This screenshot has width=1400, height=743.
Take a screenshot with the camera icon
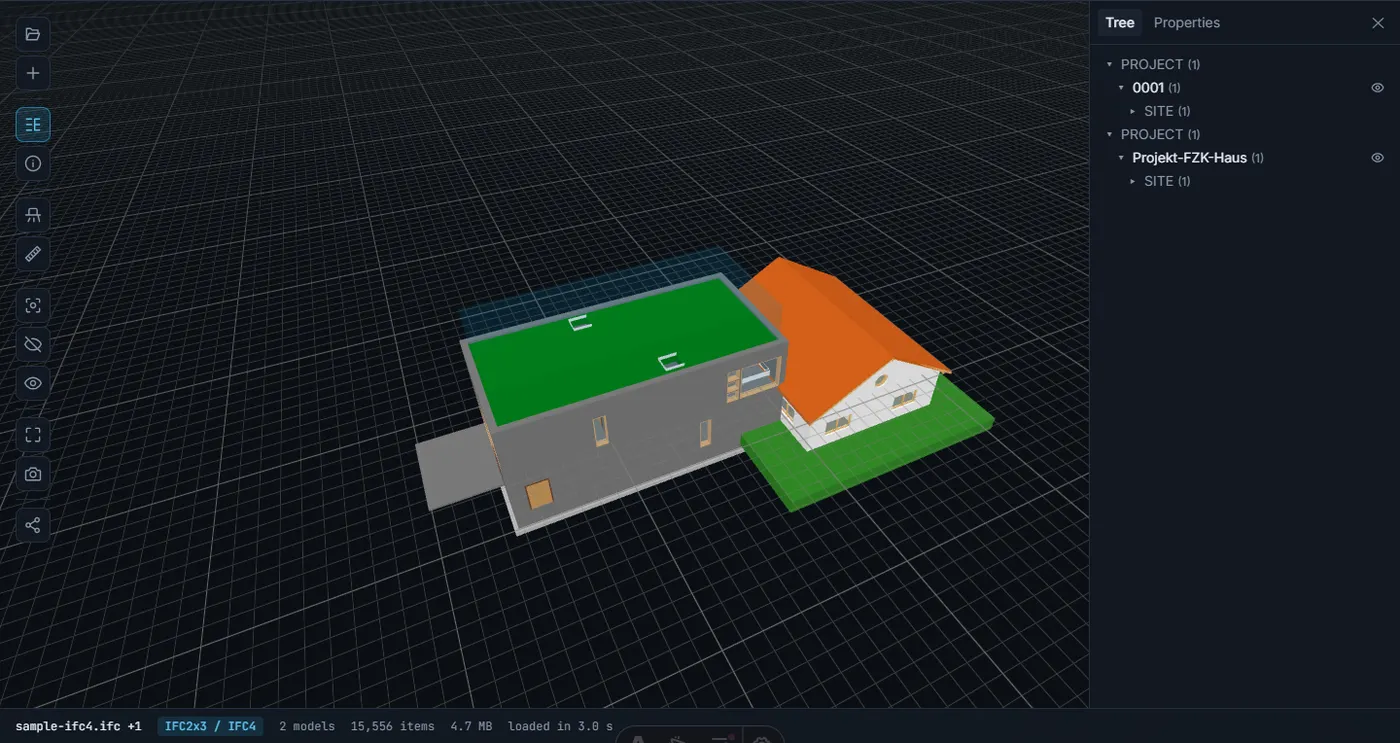tap(33, 474)
